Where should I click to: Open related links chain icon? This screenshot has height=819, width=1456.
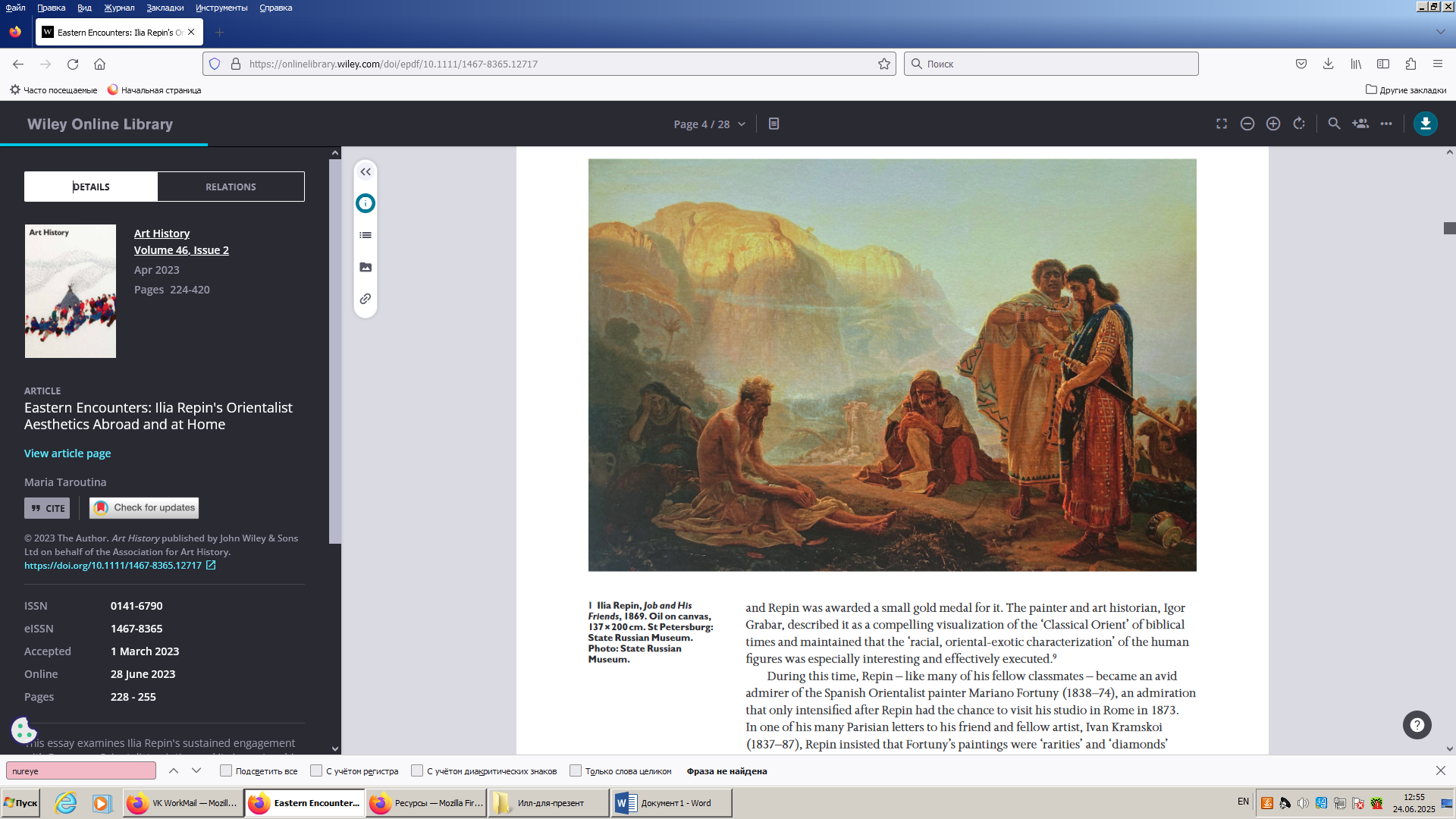pos(366,299)
